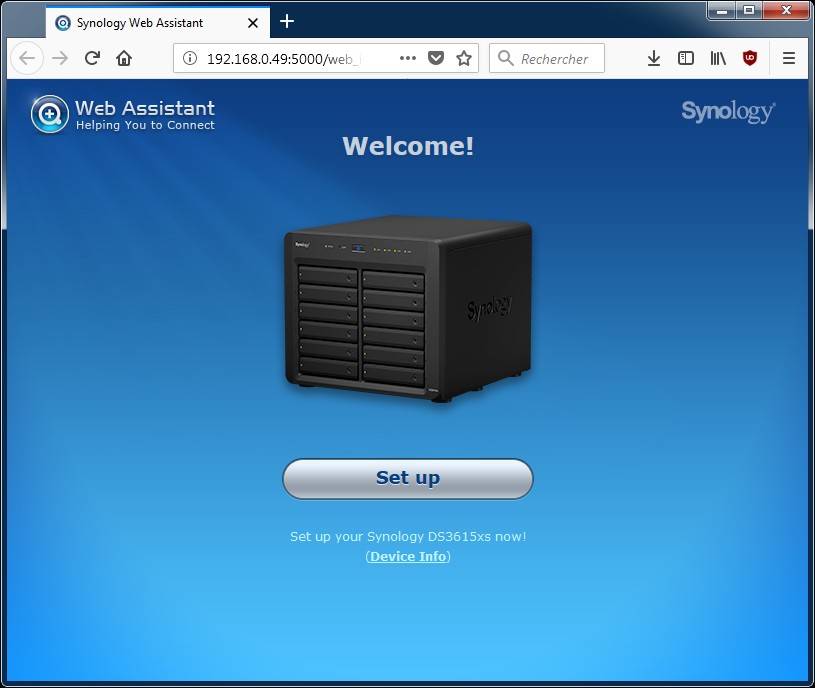The image size is (815, 688).
Task: Open the Device Info link
Action: click(x=408, y=556)
